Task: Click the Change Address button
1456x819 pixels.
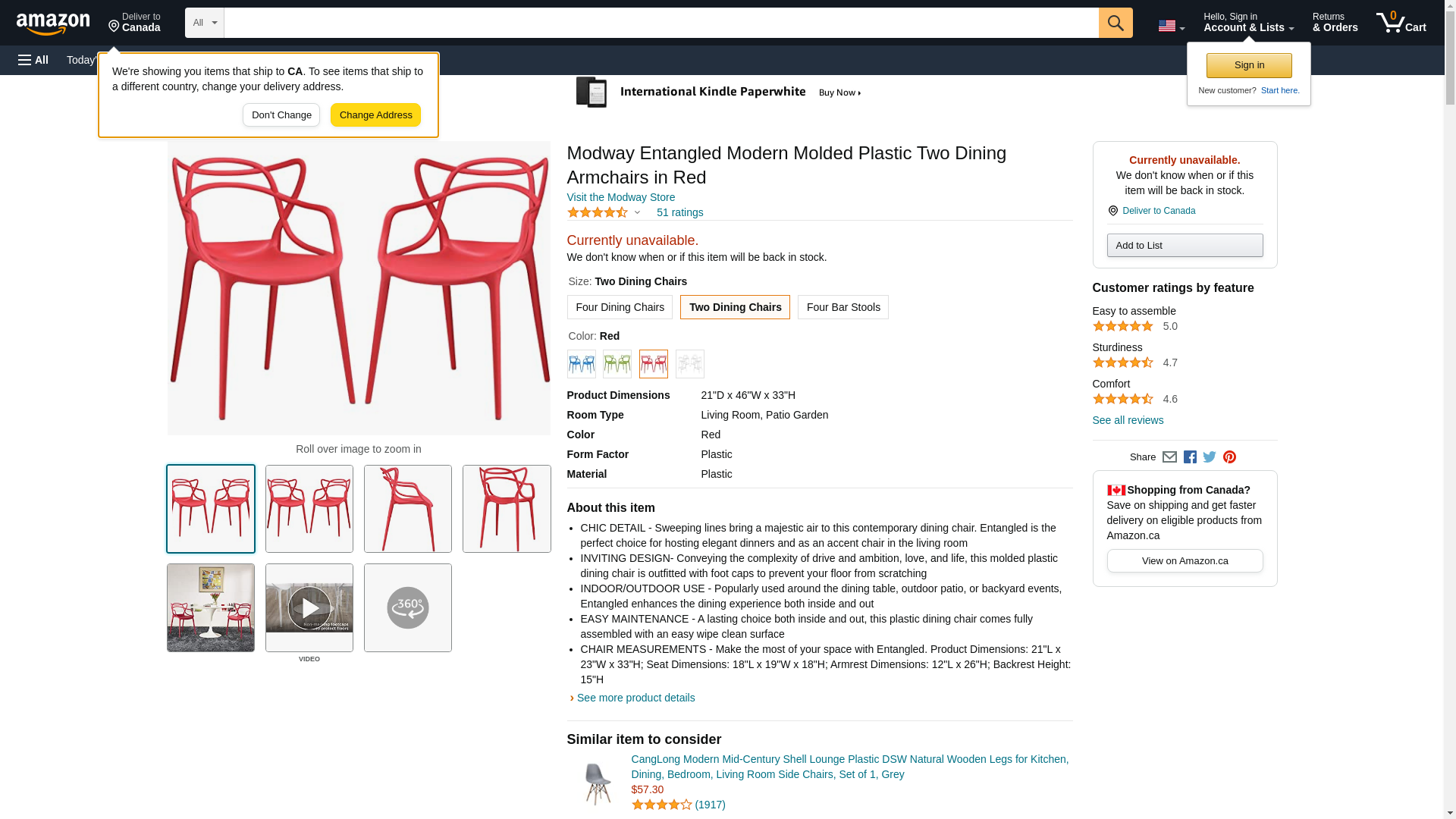Action: click(x=375, y=115)
